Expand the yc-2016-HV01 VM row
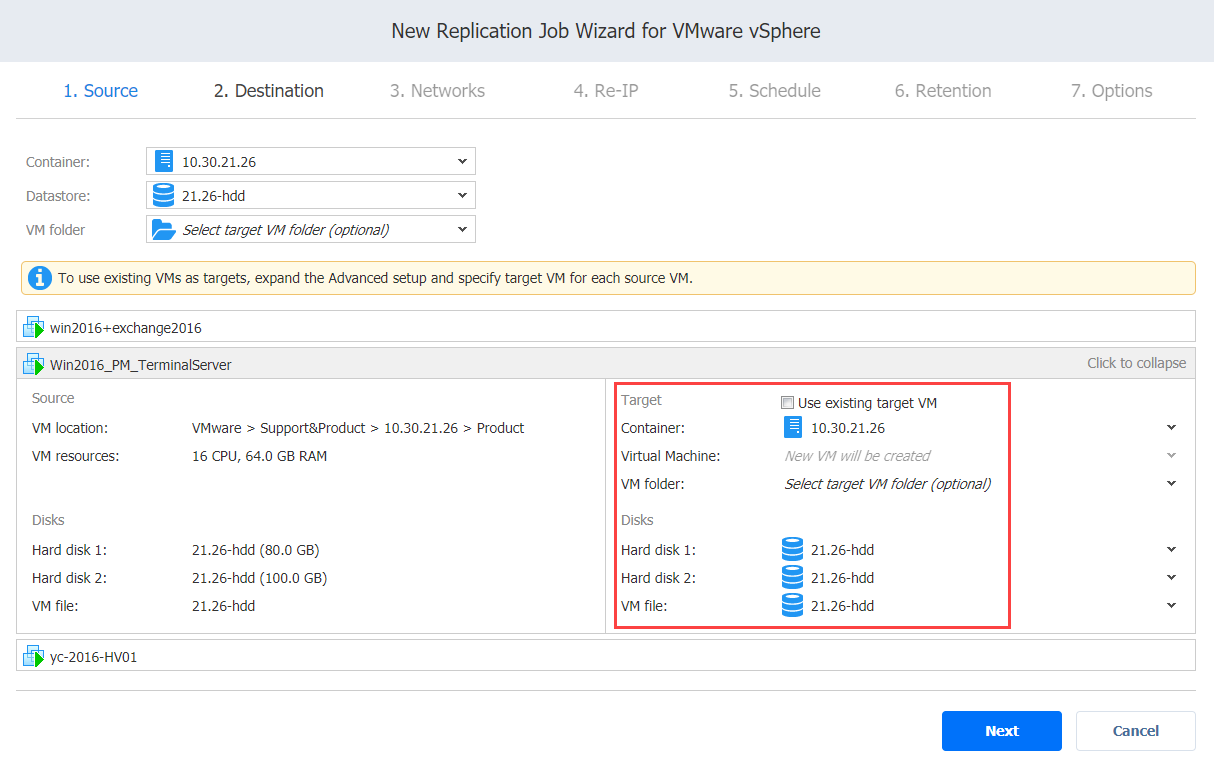 tap(606, 656)
